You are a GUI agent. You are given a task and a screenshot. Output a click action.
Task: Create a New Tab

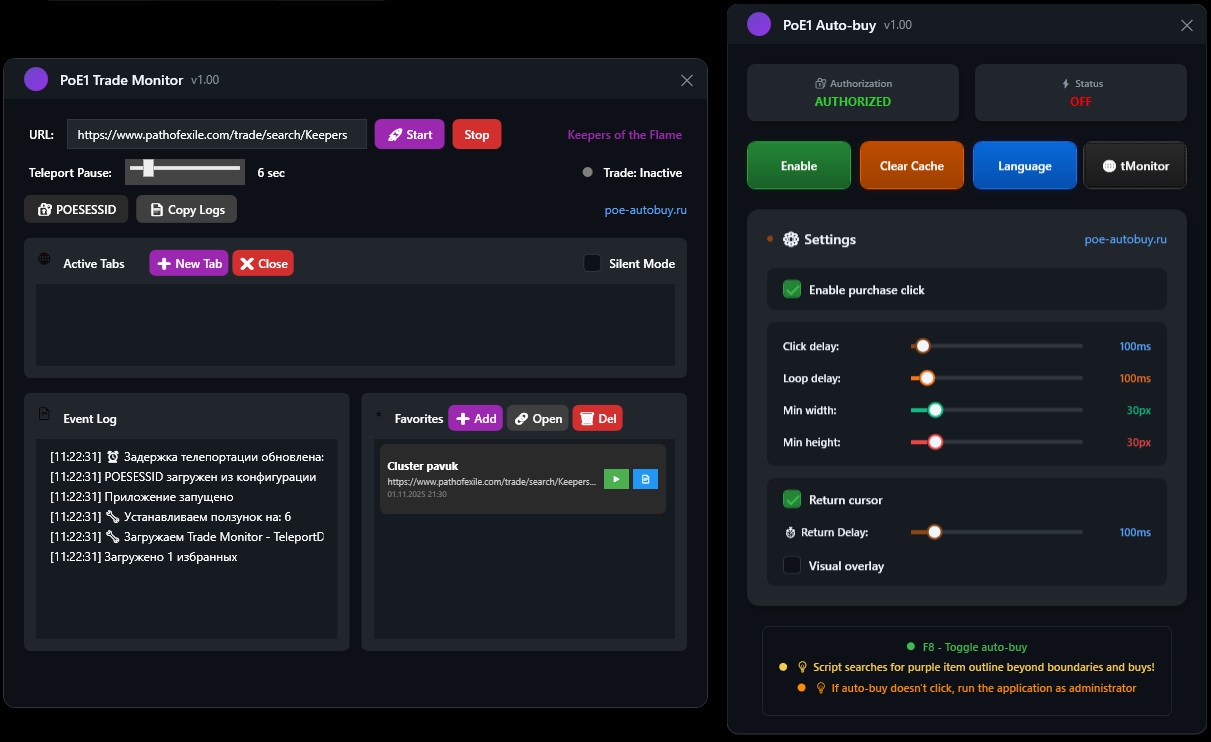tap(188, 263)
